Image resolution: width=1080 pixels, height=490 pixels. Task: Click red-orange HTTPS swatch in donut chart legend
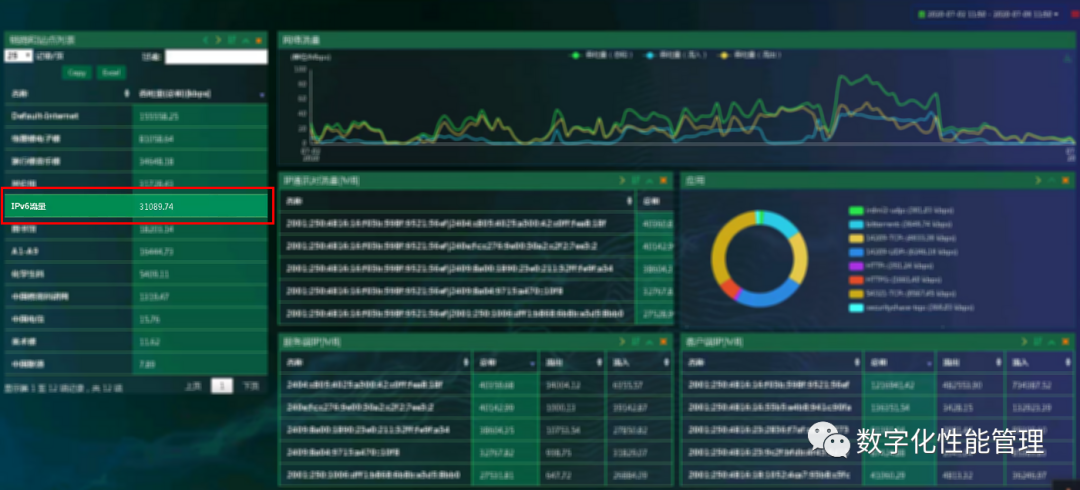click(857, 279)
